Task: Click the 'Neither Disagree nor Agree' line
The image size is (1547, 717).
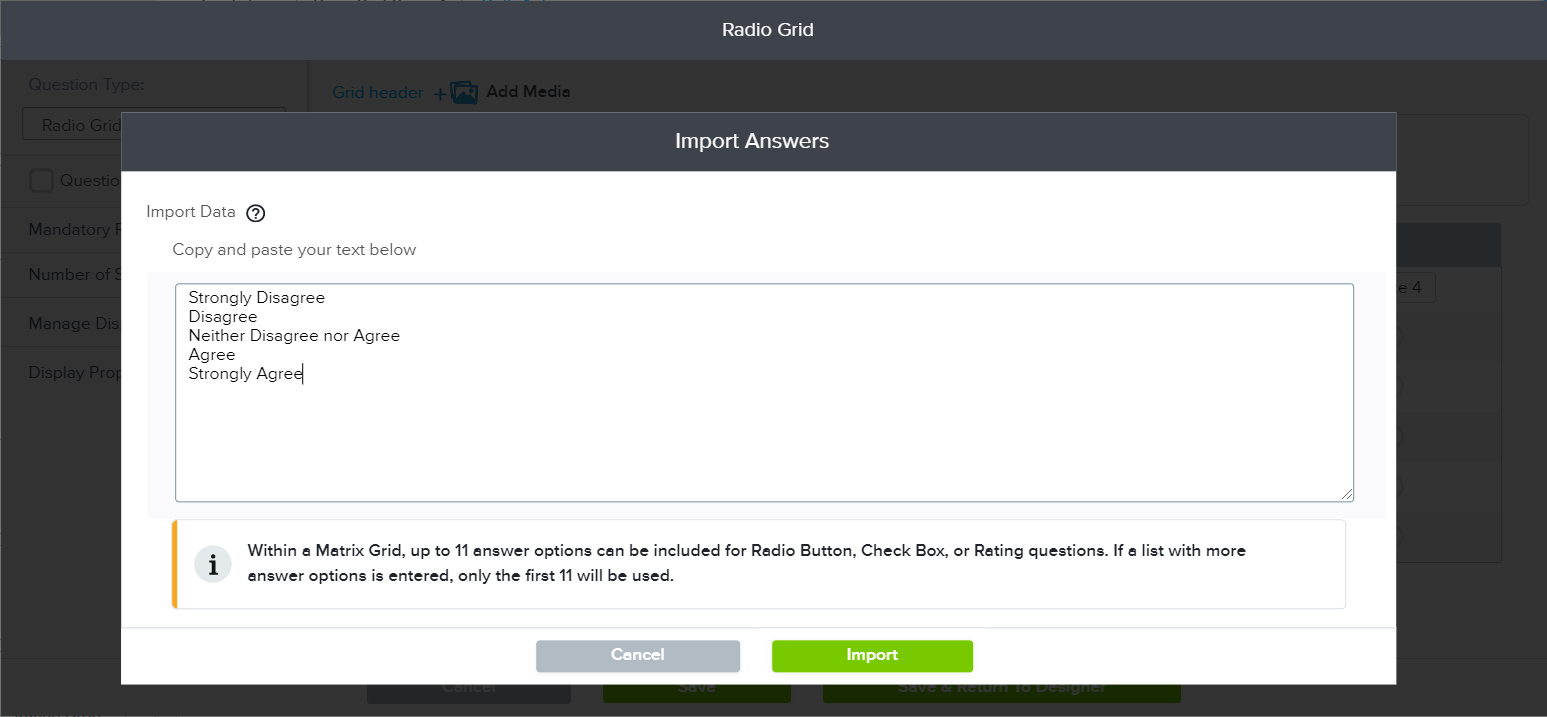Action: point(294,336)
